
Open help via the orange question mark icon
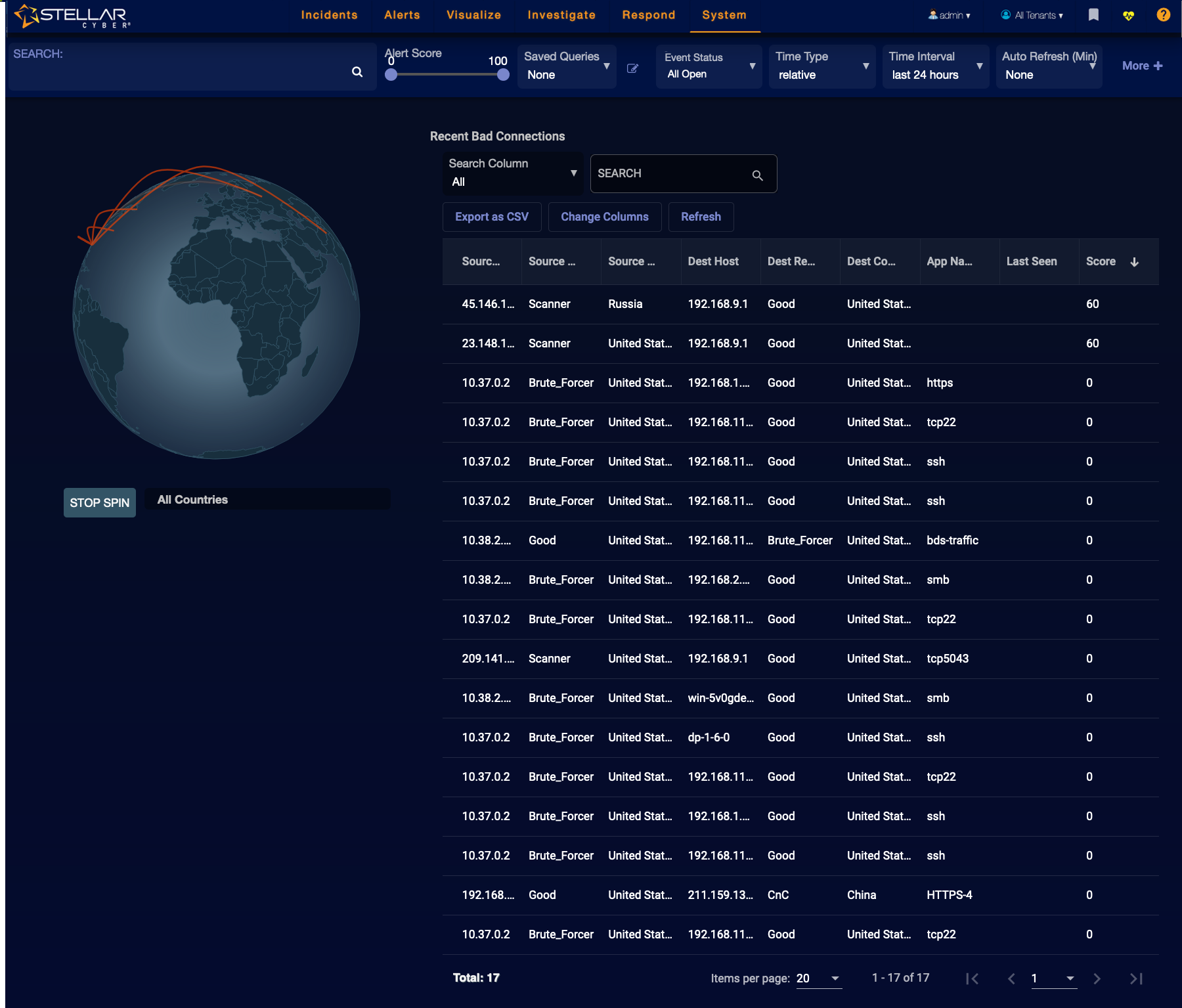[x=1164, y=14]
